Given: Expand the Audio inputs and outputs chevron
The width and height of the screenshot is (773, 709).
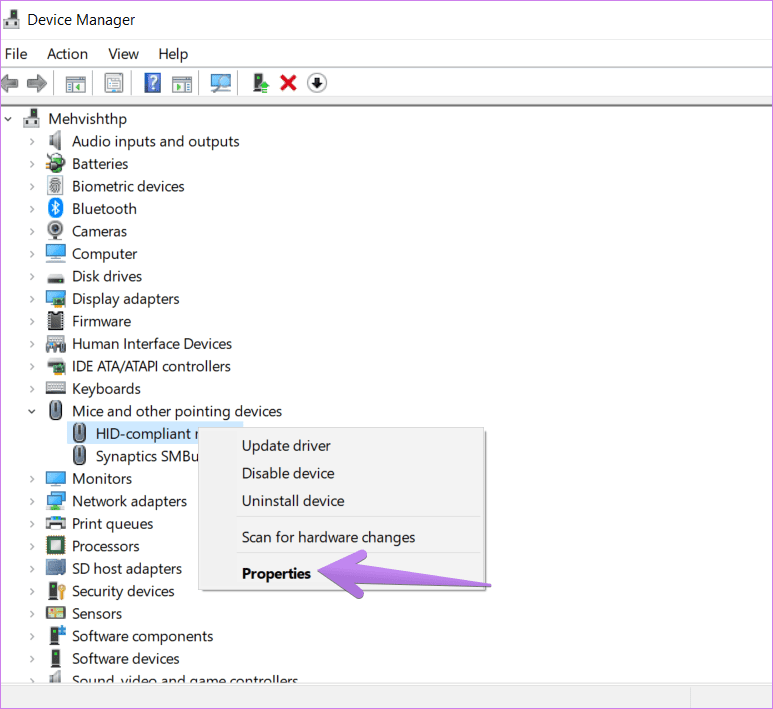Looking at the screenshot, I should 32,142.
